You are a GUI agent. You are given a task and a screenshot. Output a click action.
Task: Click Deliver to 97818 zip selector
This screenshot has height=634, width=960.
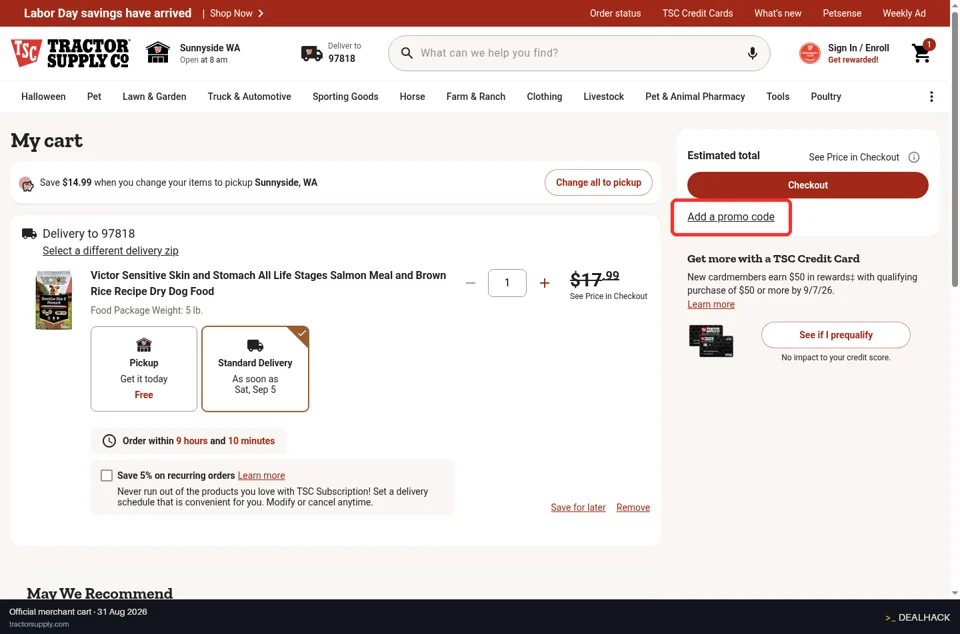[344, 53]
